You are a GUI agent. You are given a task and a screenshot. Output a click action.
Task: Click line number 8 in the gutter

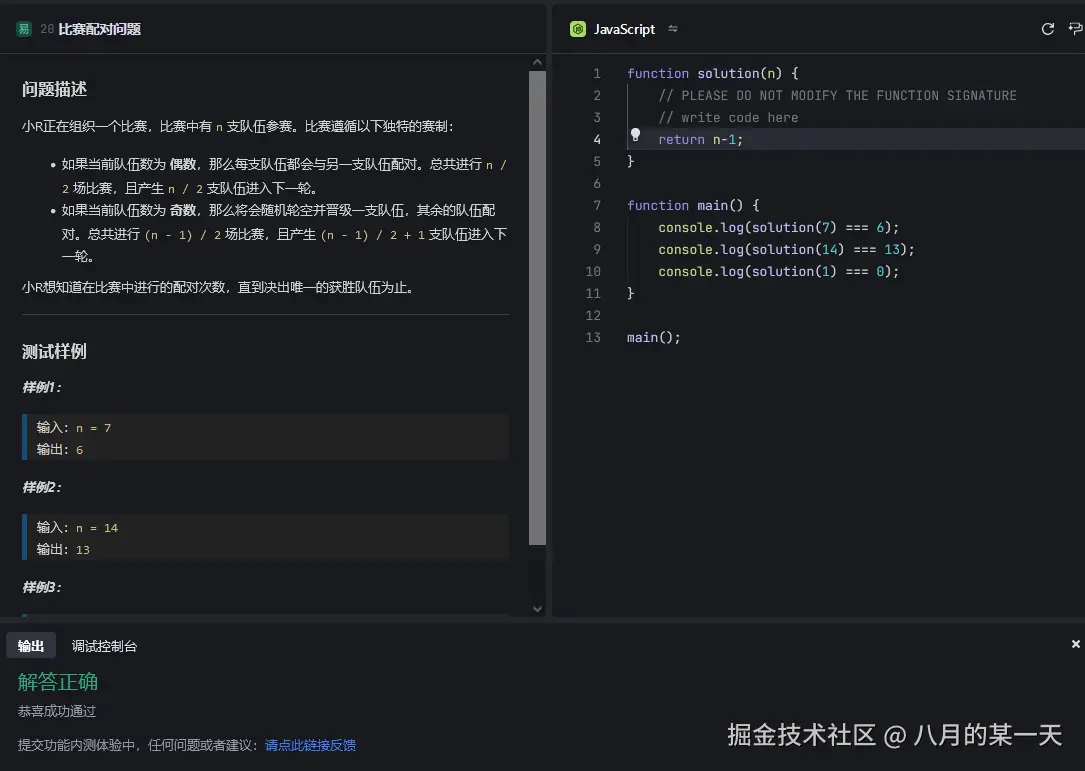point(597,227)
